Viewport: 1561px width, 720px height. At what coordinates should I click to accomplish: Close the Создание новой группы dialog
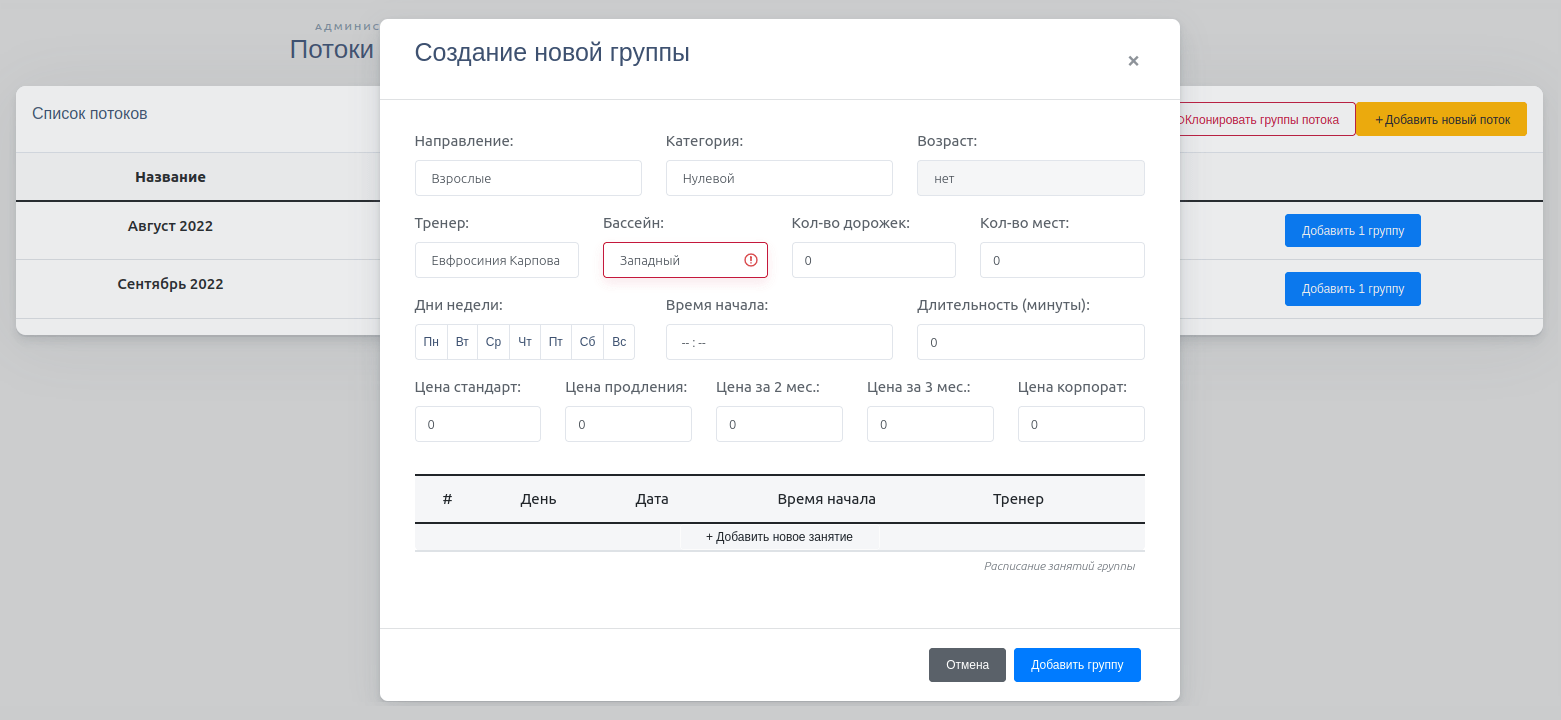coord(1133,60)
